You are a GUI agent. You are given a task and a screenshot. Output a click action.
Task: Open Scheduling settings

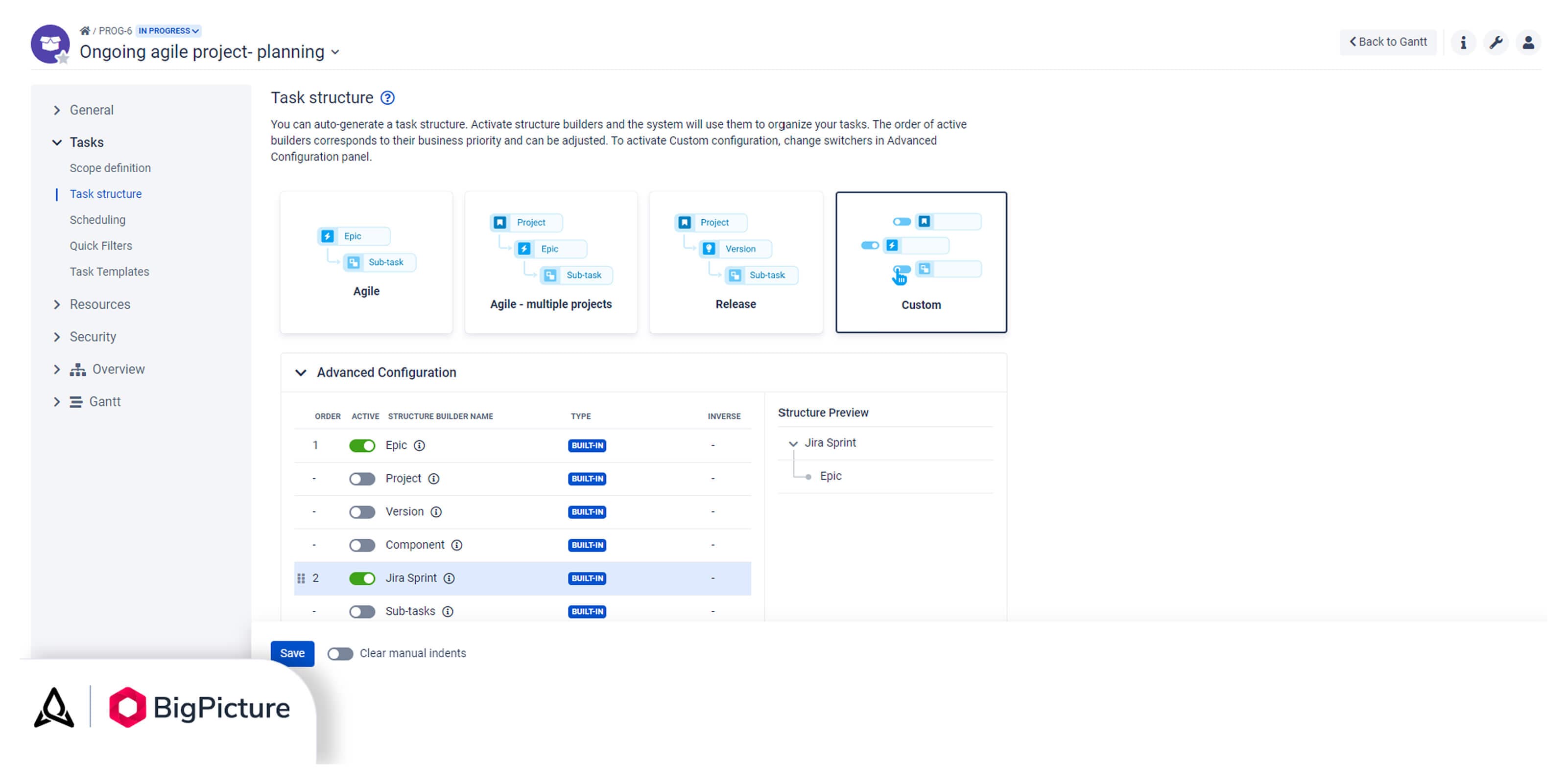coord(97,220)
